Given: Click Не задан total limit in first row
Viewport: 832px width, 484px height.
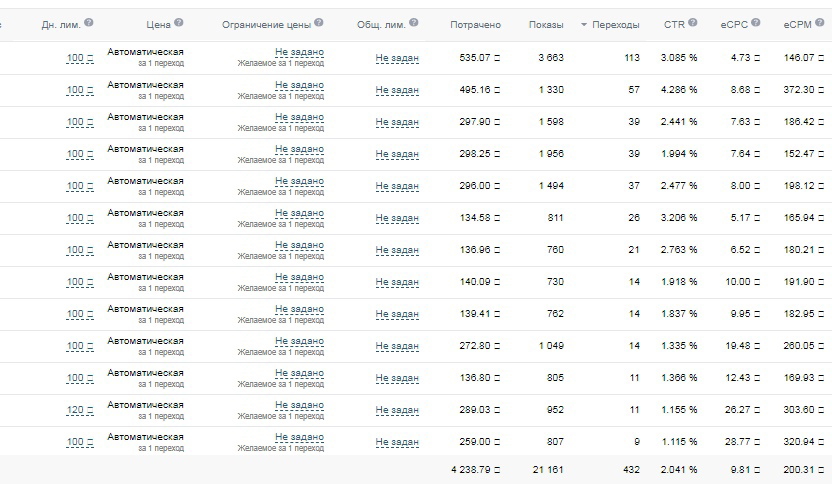Looking at the screenshot, I should coord(397,58).
